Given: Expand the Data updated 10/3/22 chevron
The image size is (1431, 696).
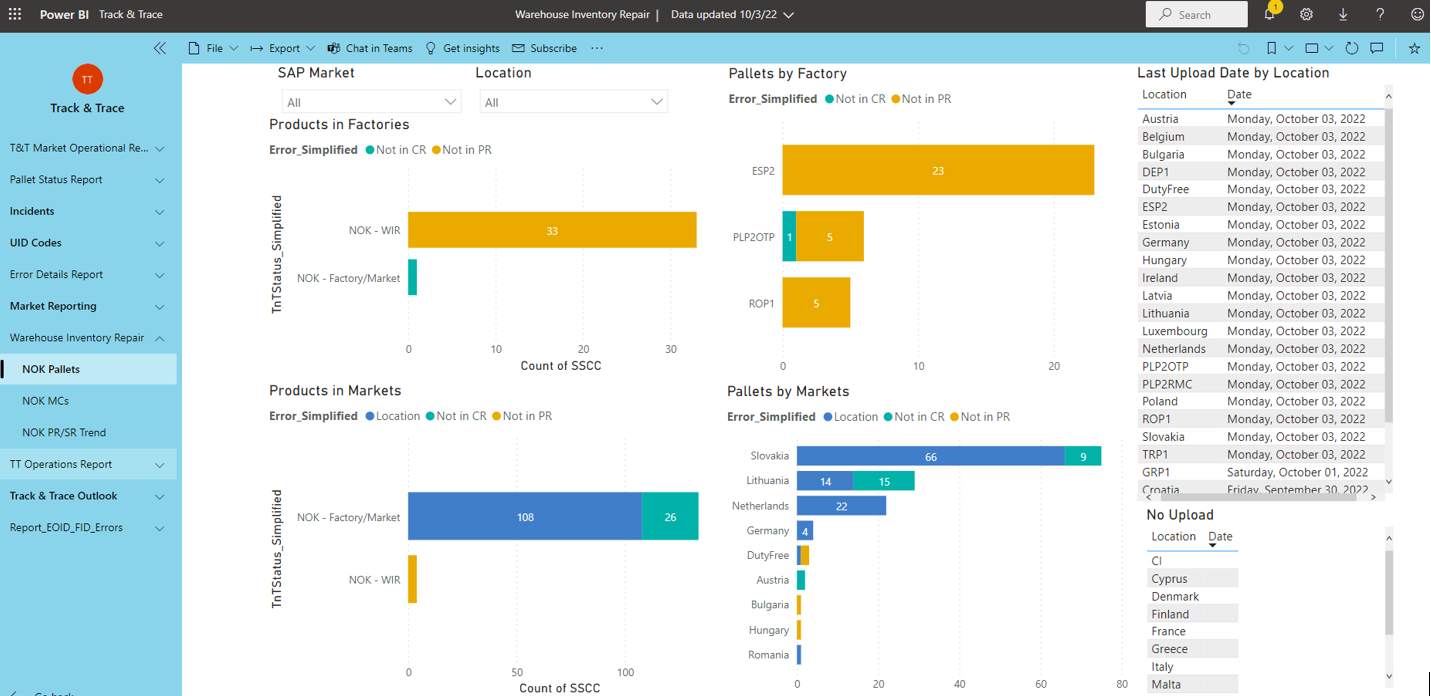Looking at the screenshot, I should coord(789,15).
